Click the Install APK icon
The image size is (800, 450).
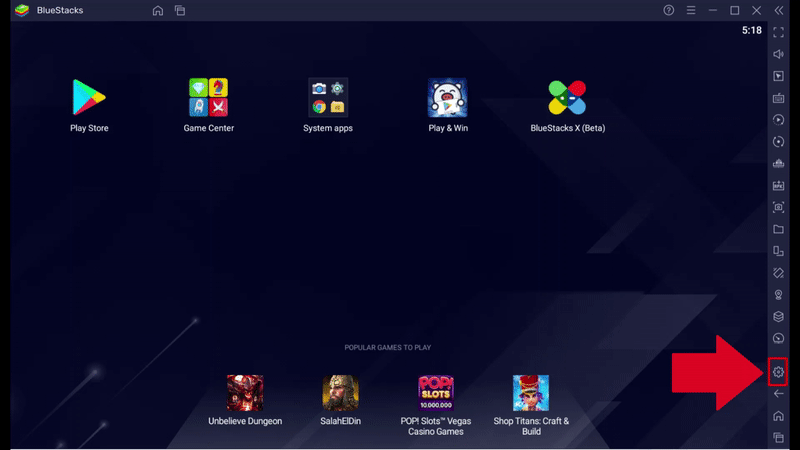pos(778,185)
